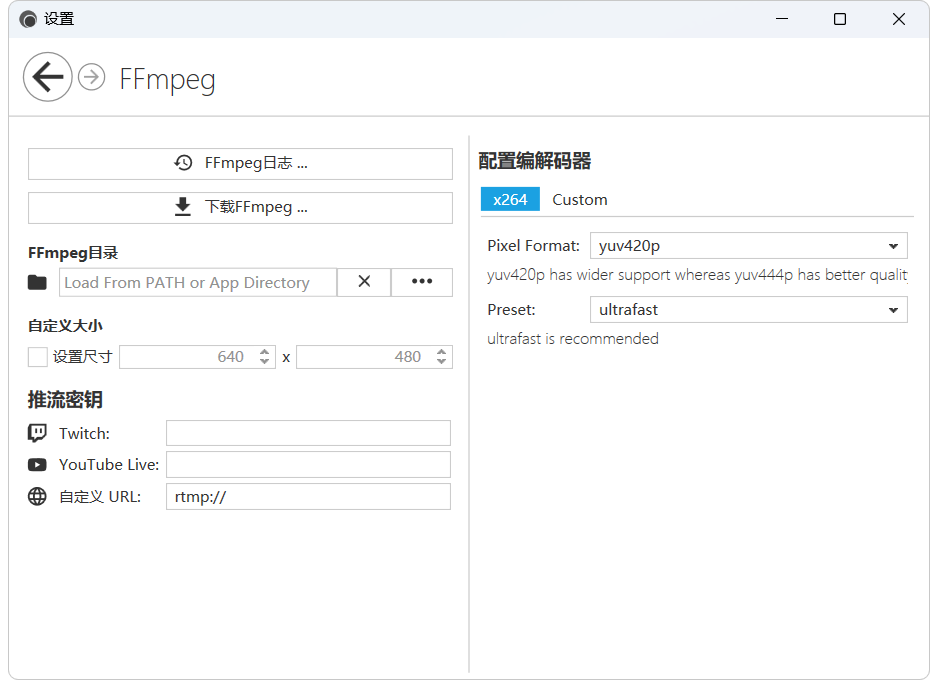Click the 下载FFmpeg download button
The image size is (937, 687).
pos(240,208)
